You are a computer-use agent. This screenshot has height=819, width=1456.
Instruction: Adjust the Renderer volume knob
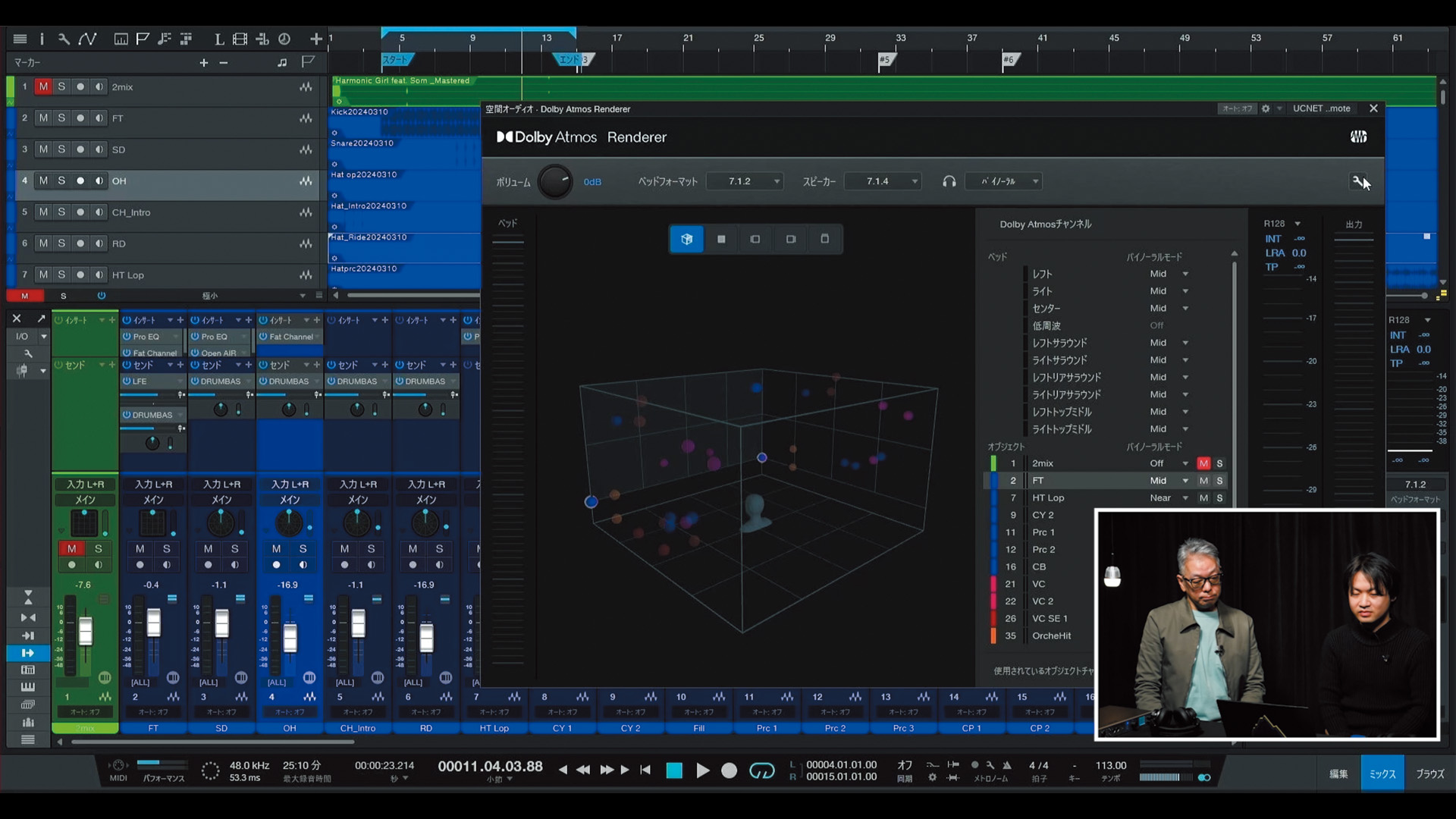[555, 182]
